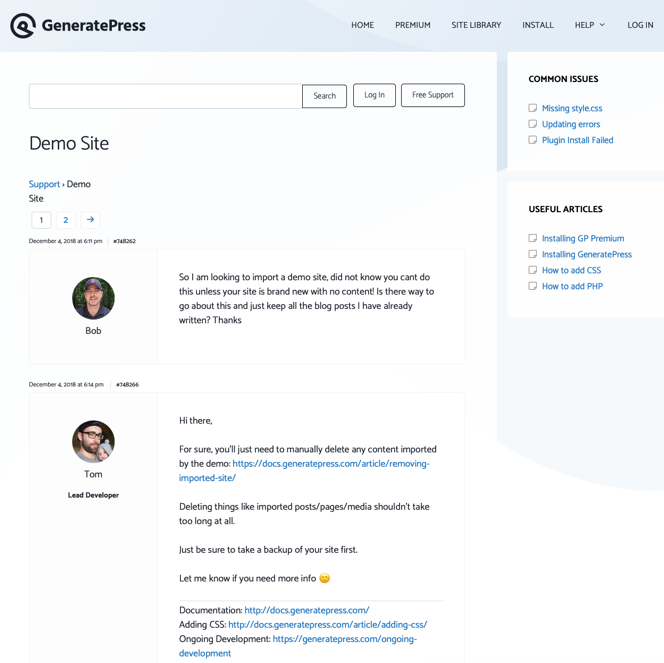This screenshot has width=664, height=663.
Task: Open the document icon beside Plugin Install Failed
Action: coord(532,140)
